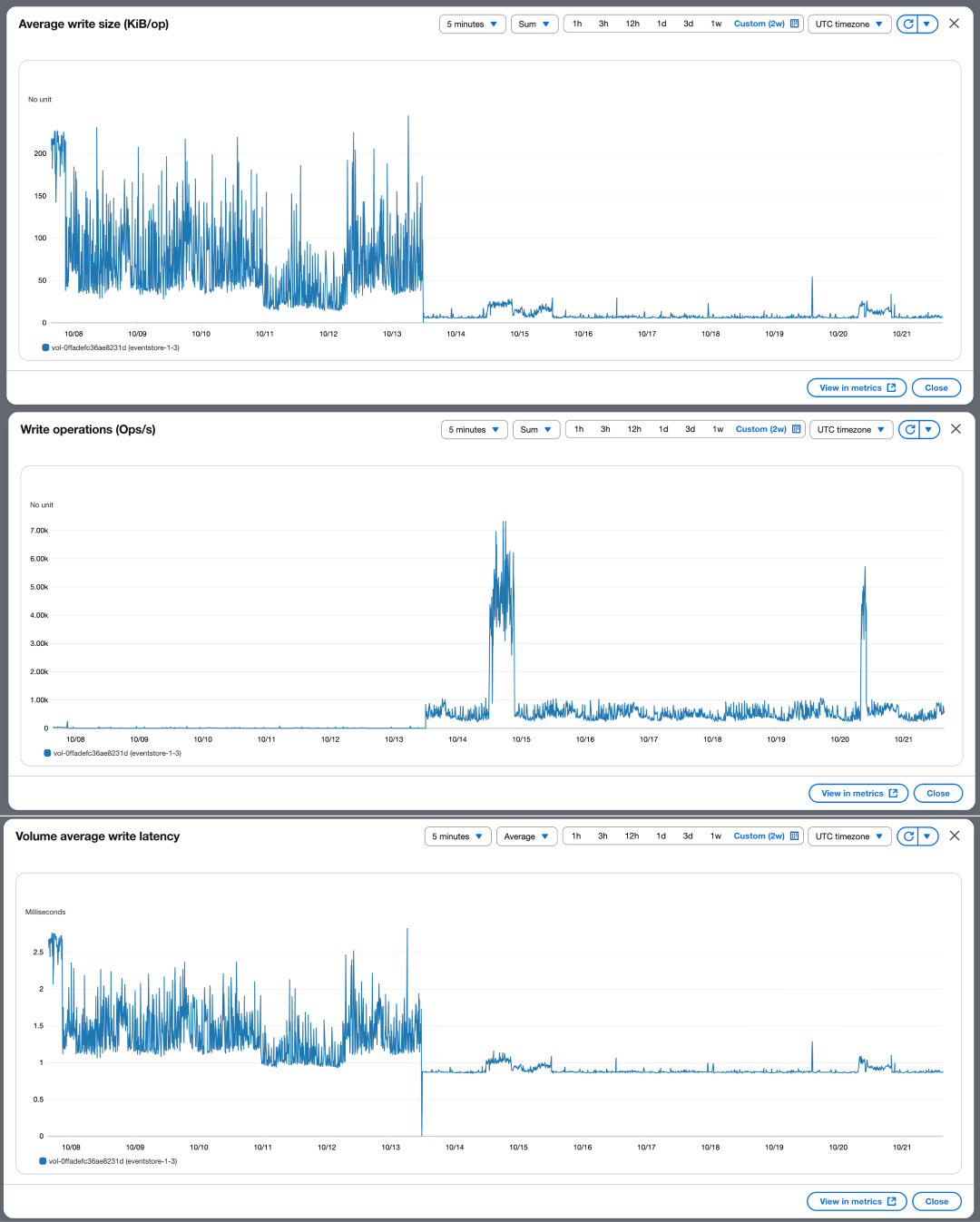Expand 5 minutes period dropdown in Average write size
The image size is (980, 1222).
(x=472, y=24)
